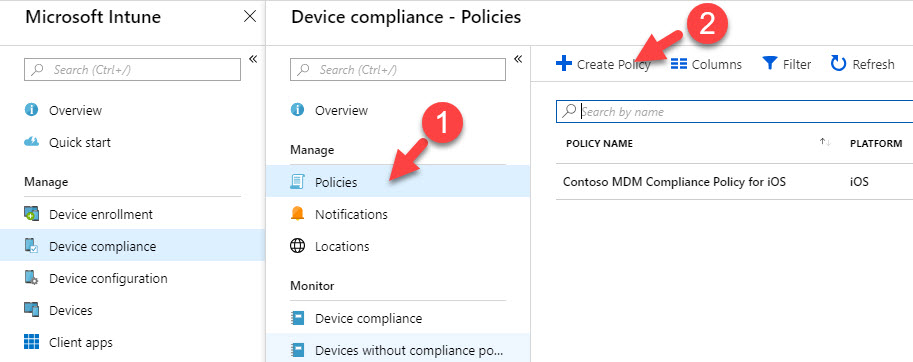Click the magnifier icon in Search by name box

pos(570,111)
